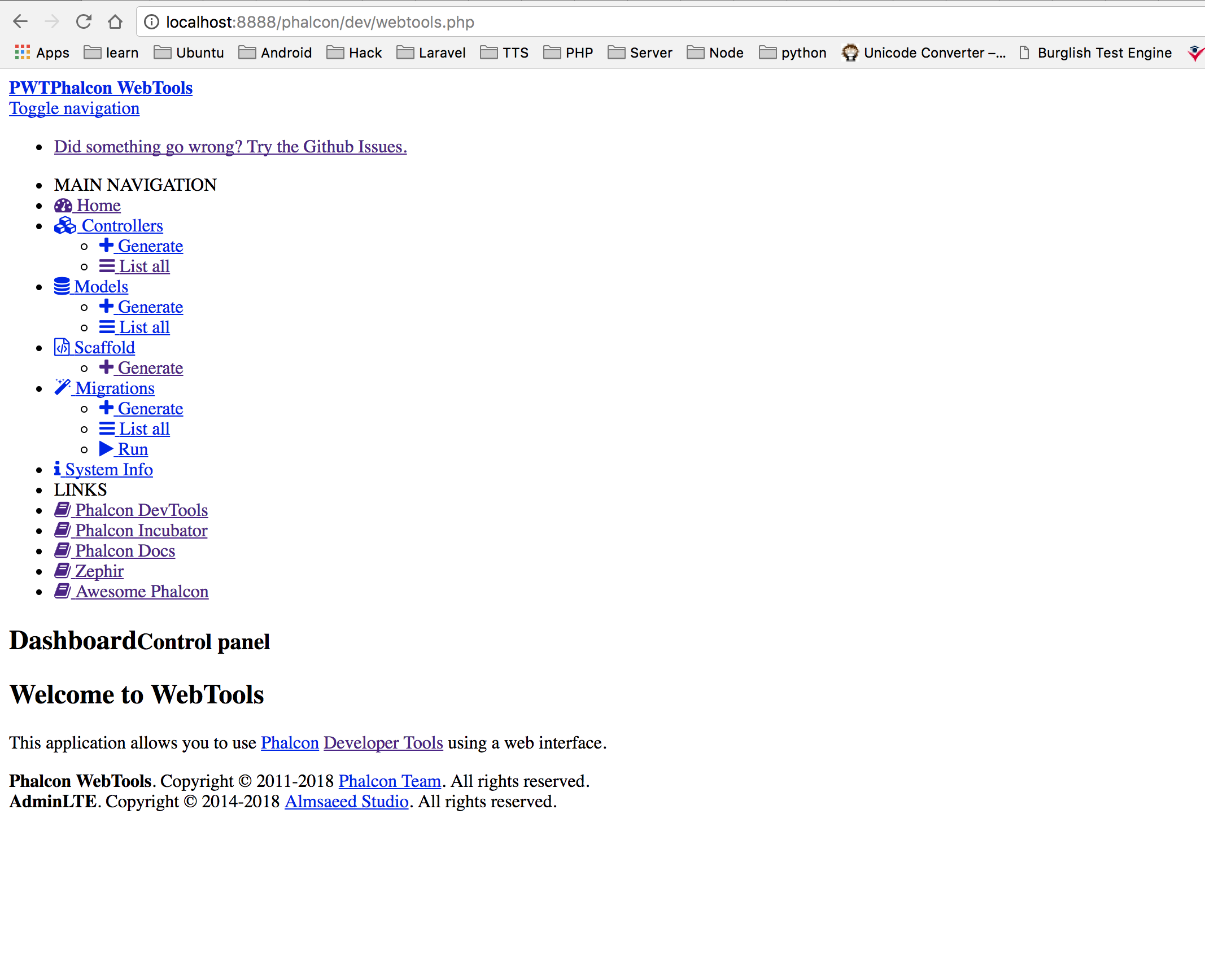1205x980 pixels.
Task: Click the info icon beside System Info
Action: click(x=57, y=469)
